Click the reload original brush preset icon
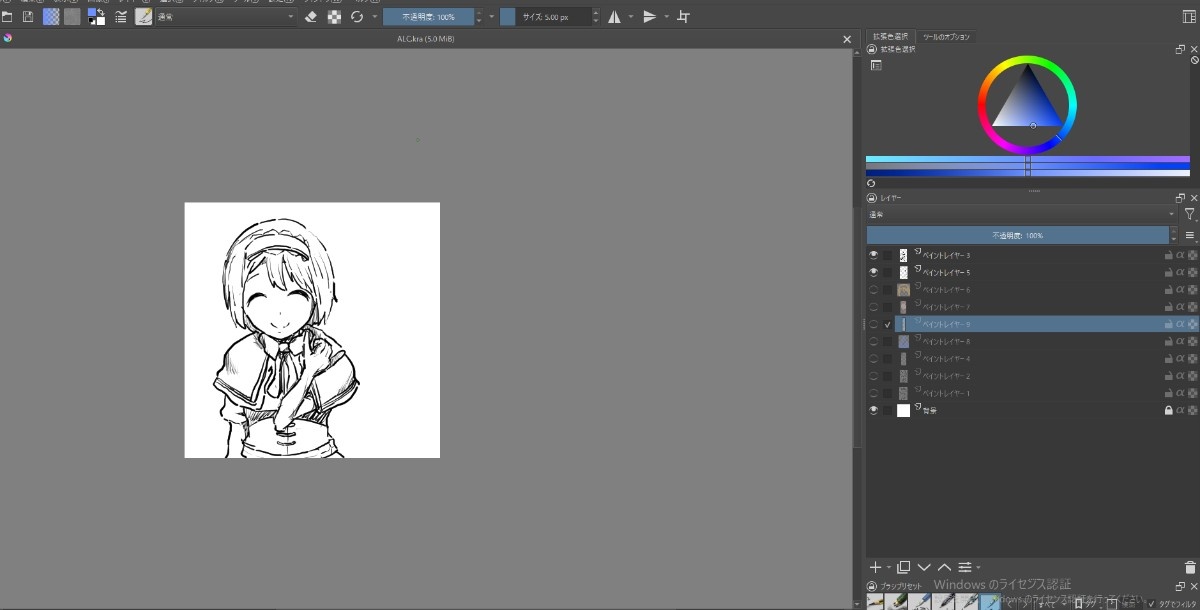The width and height of the screenshot is (1200, 610). pyautogui.click(x=356, y=17)
